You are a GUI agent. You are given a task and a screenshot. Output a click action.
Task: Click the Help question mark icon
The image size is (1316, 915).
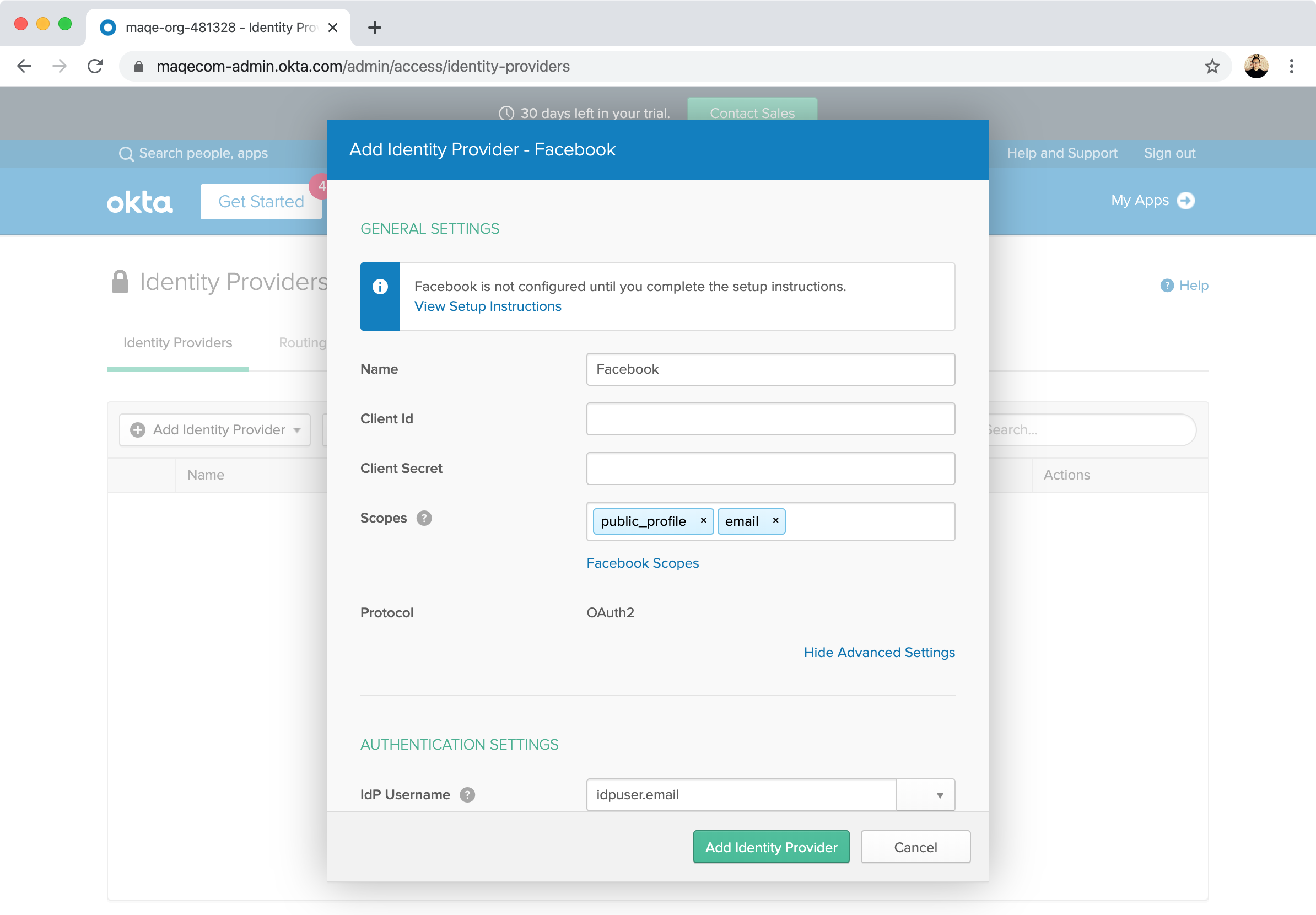click(x=1167, y=285)
